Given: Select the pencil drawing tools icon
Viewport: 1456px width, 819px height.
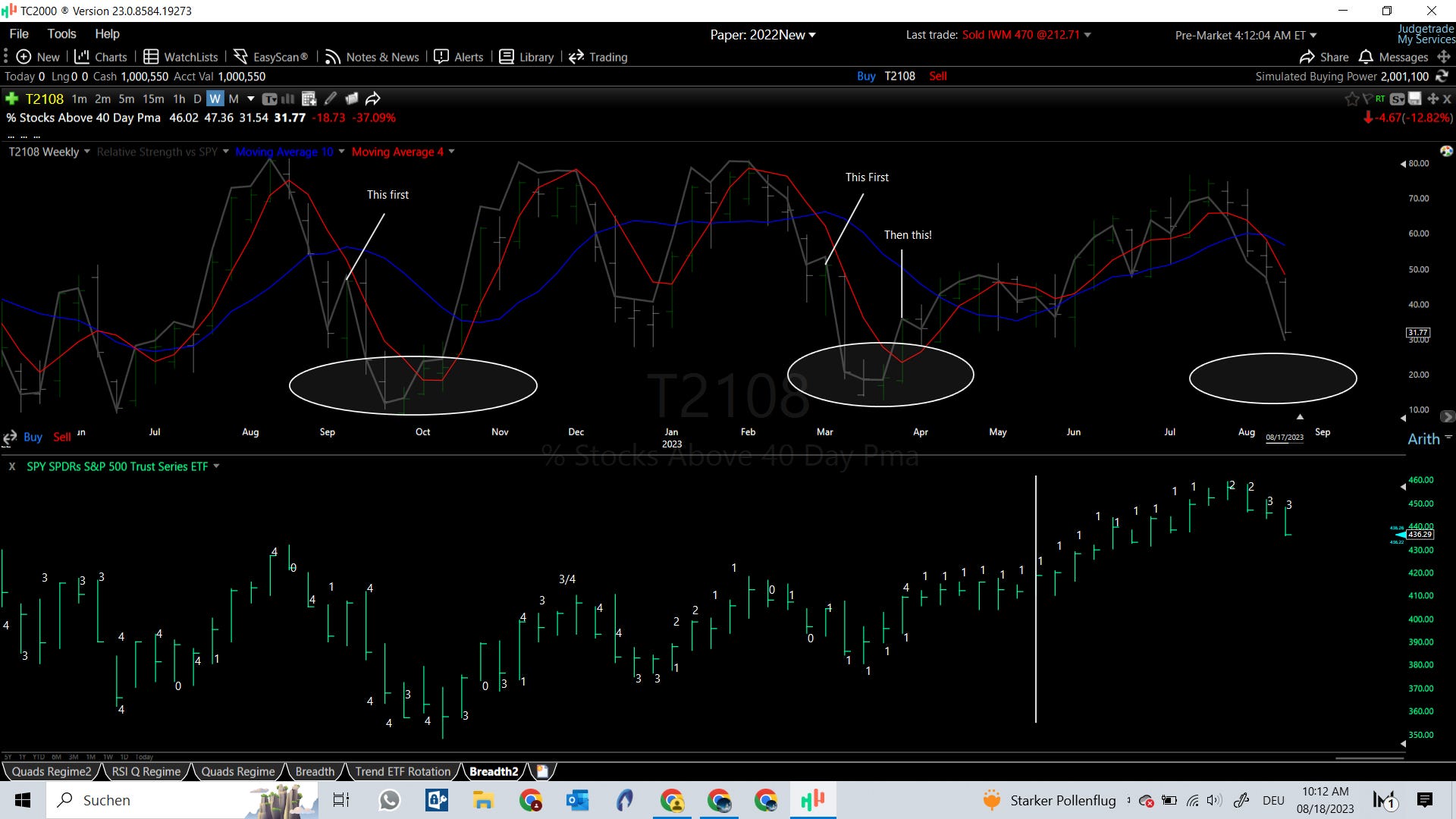Looking at the screenshot, I should (331, 99).
